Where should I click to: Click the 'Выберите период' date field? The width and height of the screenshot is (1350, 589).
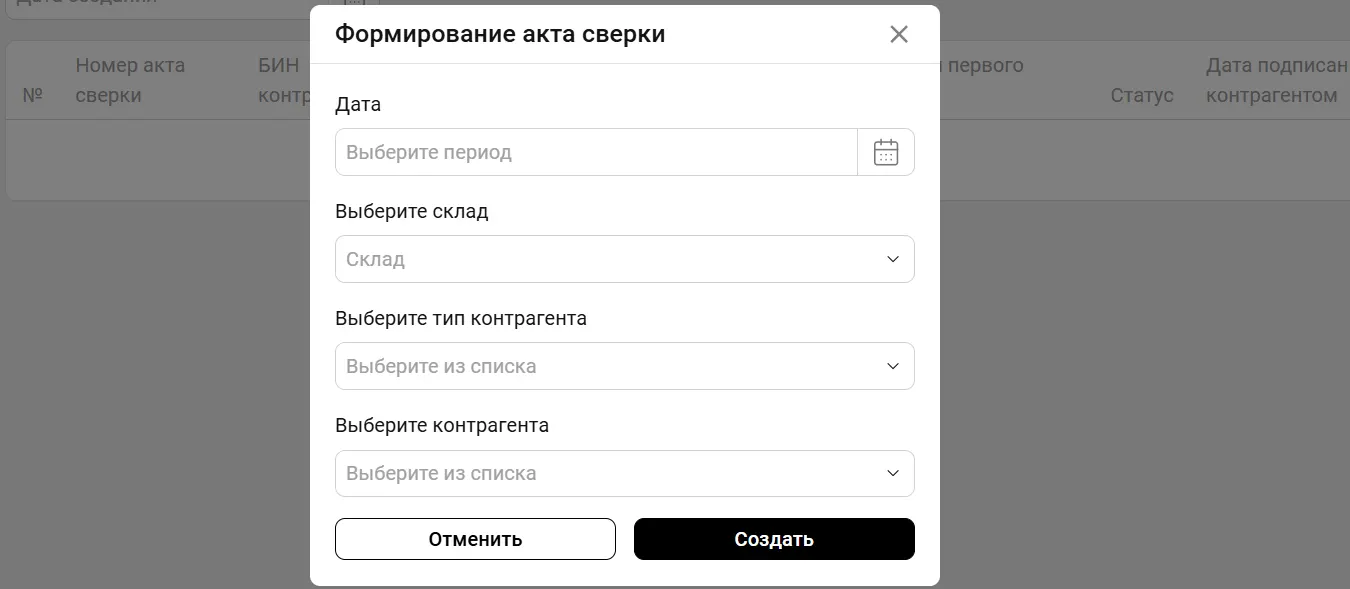(596, 152)
